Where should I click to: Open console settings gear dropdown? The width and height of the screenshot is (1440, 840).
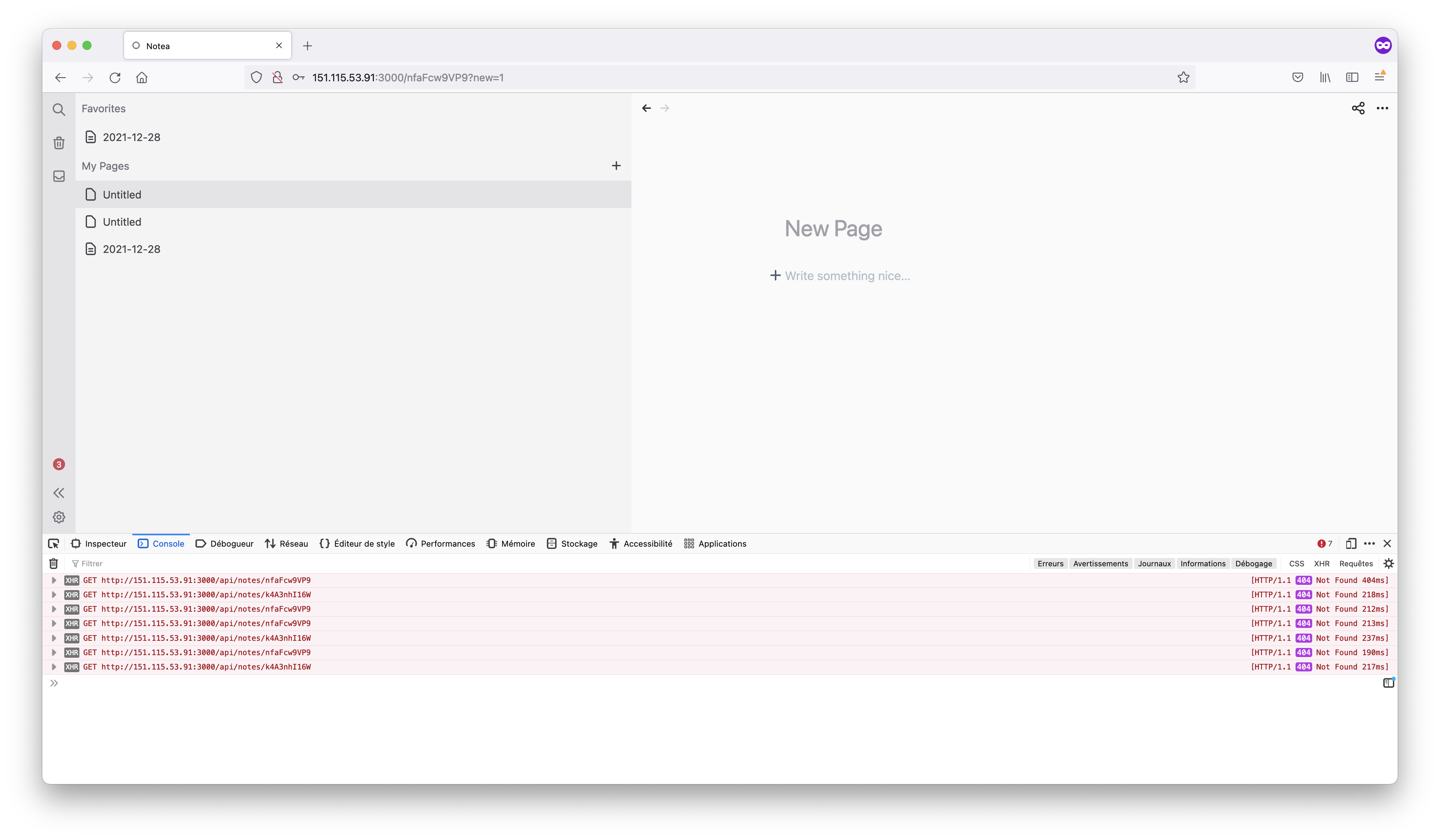(x=1389, y=563)
